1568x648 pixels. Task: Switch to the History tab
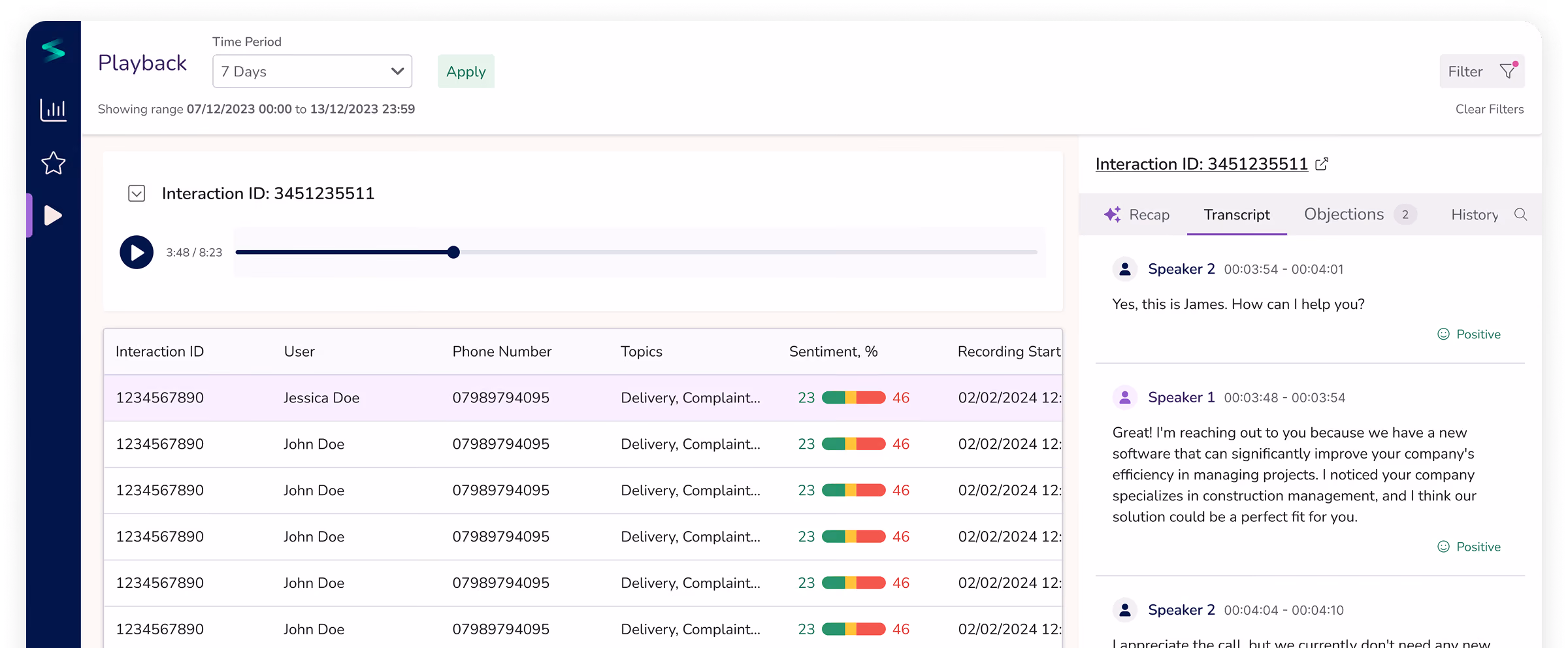coord(1475,214)
